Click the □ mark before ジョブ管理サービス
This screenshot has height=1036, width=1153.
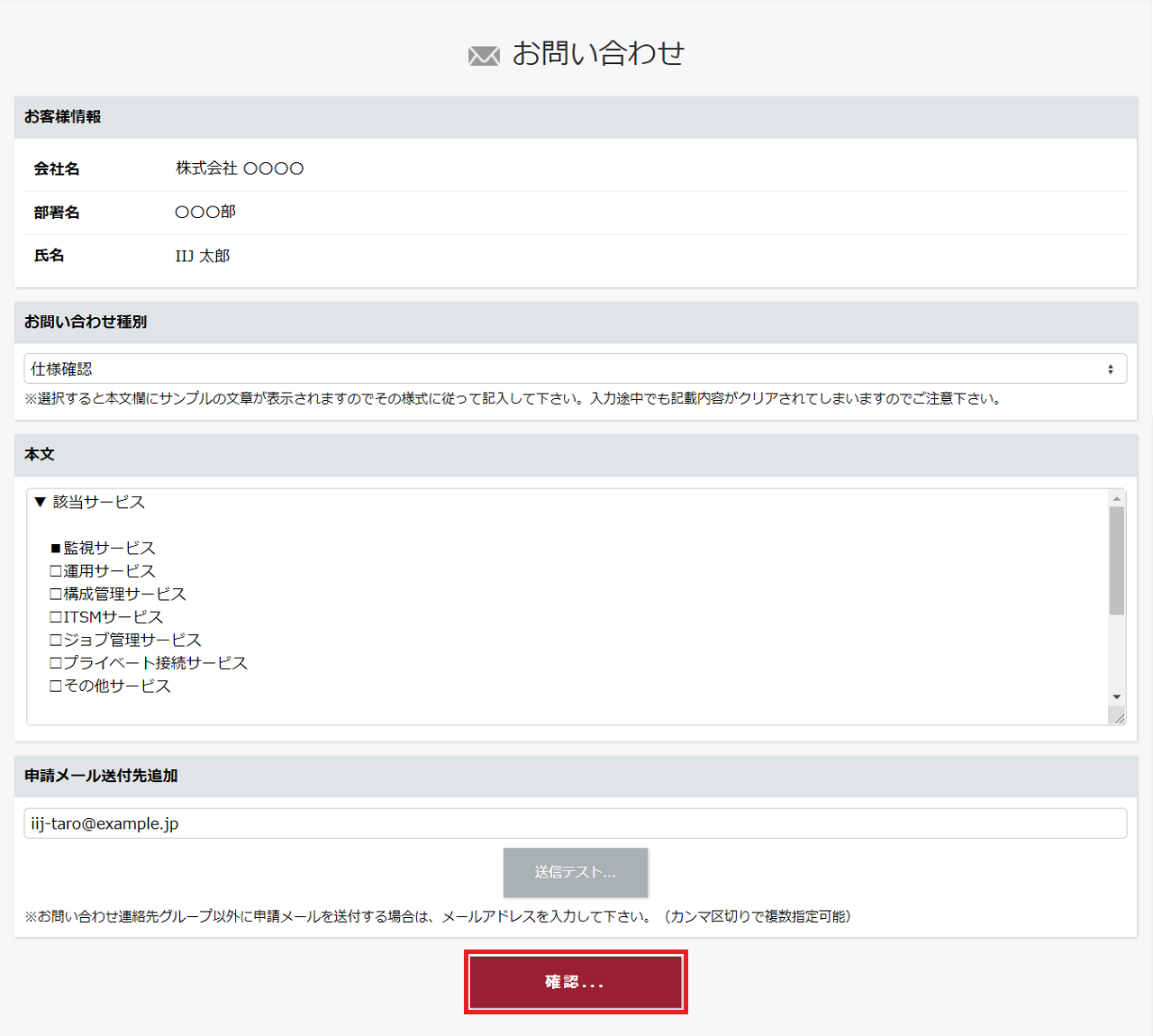[56, 641]
